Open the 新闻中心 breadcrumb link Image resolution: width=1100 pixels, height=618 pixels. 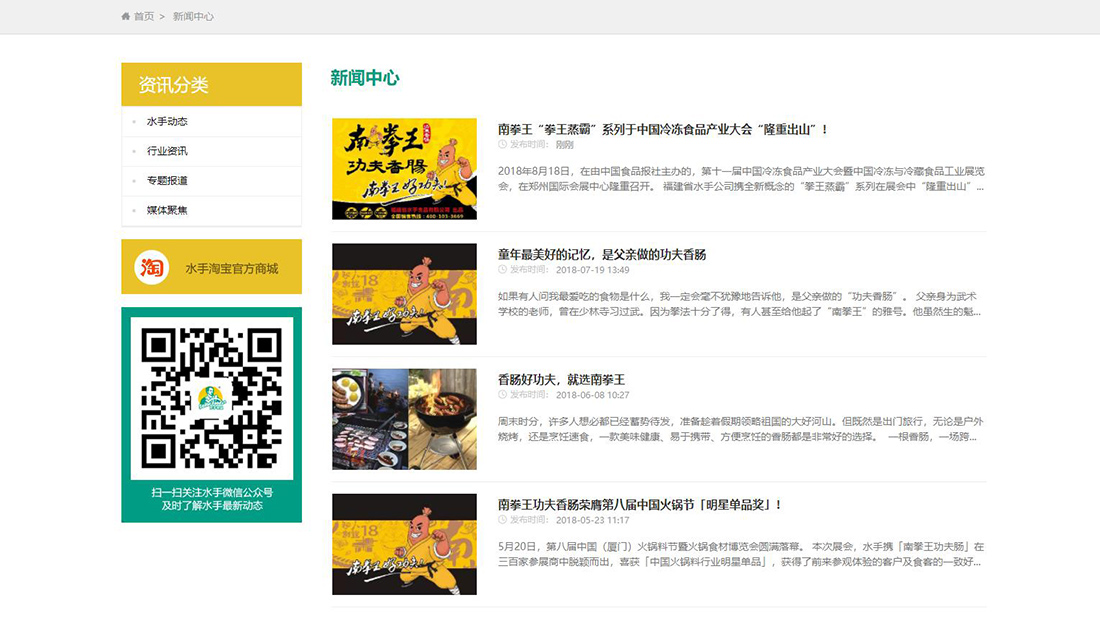193,16
